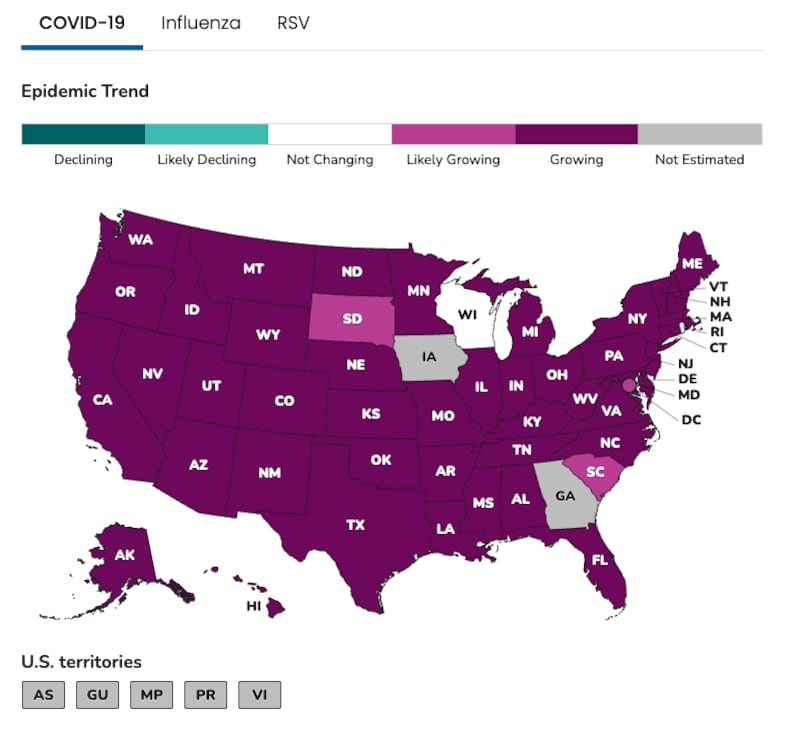Click the GU territory button

97,695
